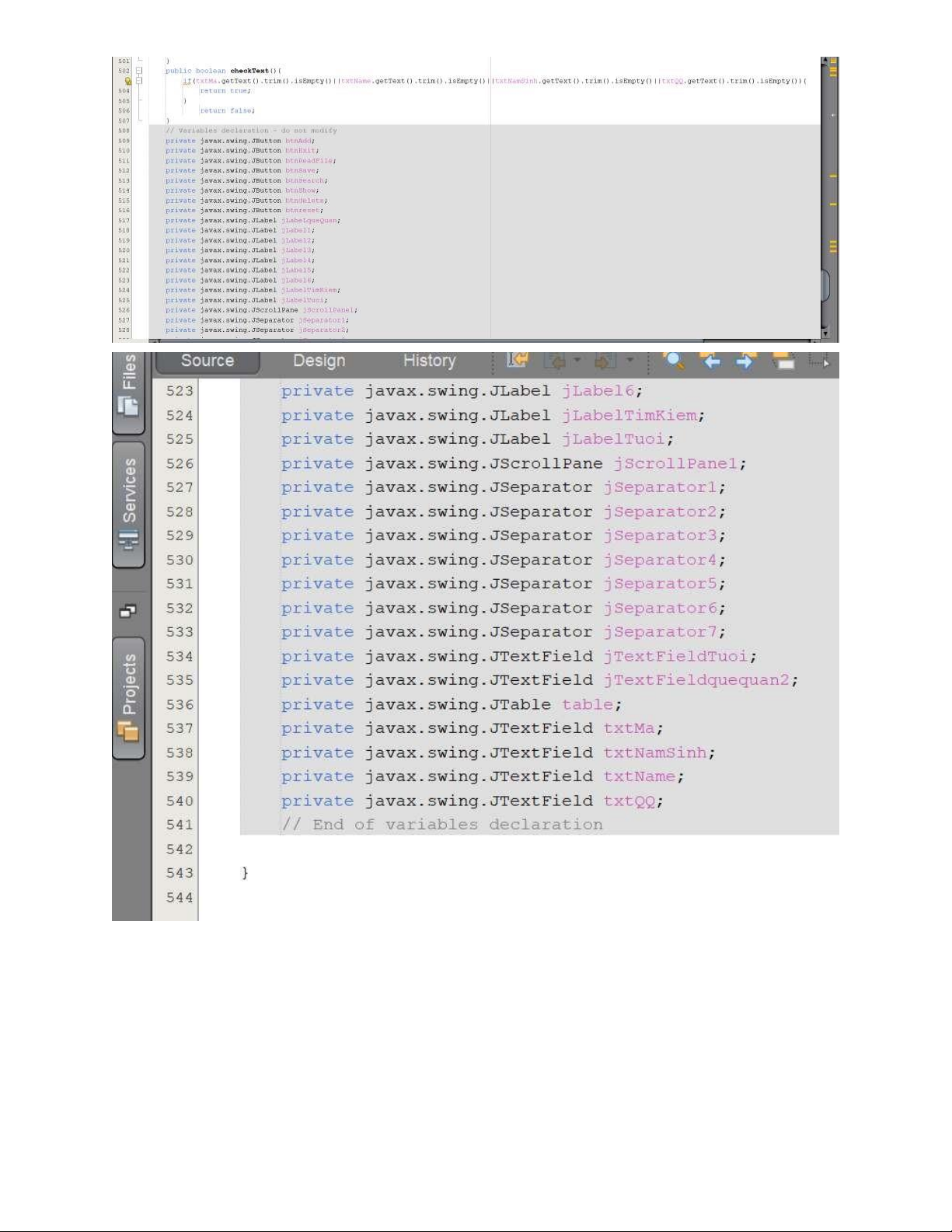Select the Source view tab
952x1232 pixels.
207,361
